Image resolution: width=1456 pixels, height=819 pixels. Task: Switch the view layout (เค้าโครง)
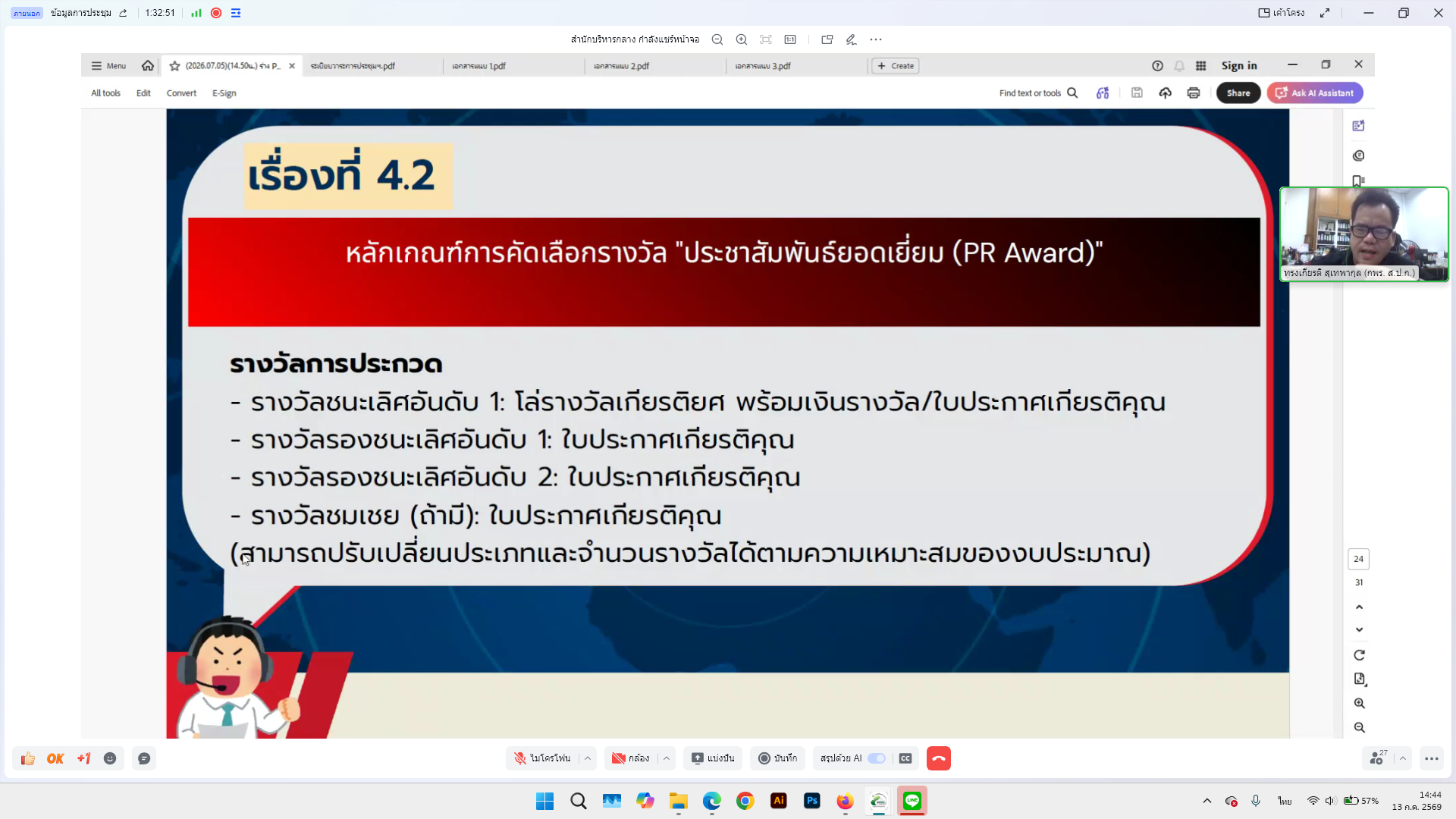[x=1282, y=13]
